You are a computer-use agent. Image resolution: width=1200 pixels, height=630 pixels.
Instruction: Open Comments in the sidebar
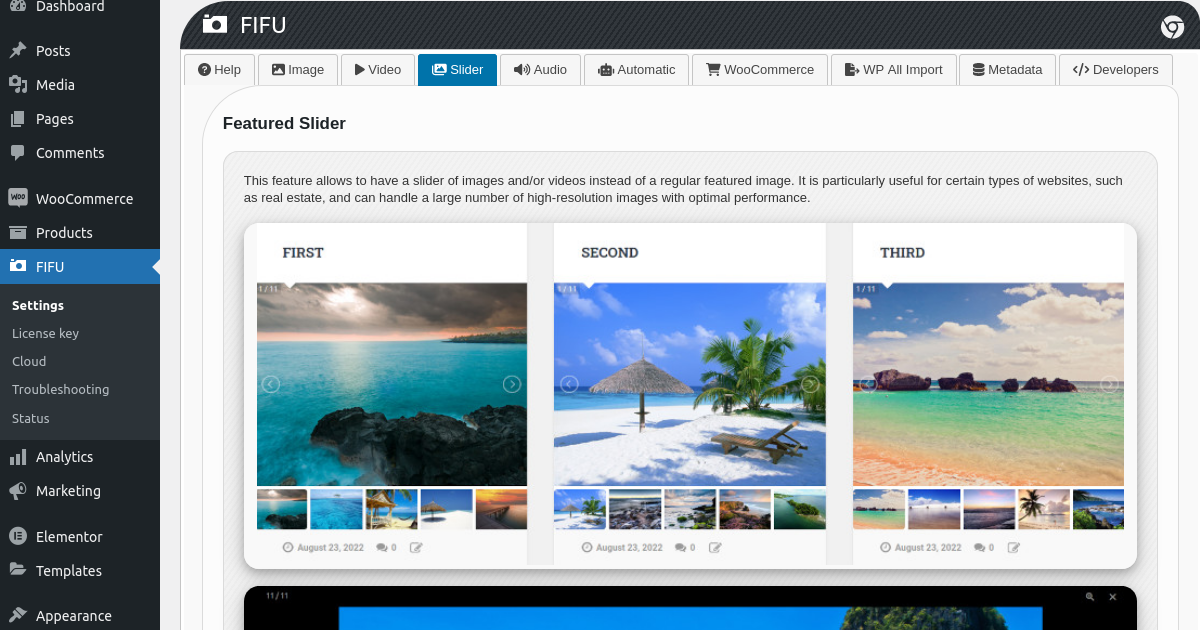[x=80, y=153]
